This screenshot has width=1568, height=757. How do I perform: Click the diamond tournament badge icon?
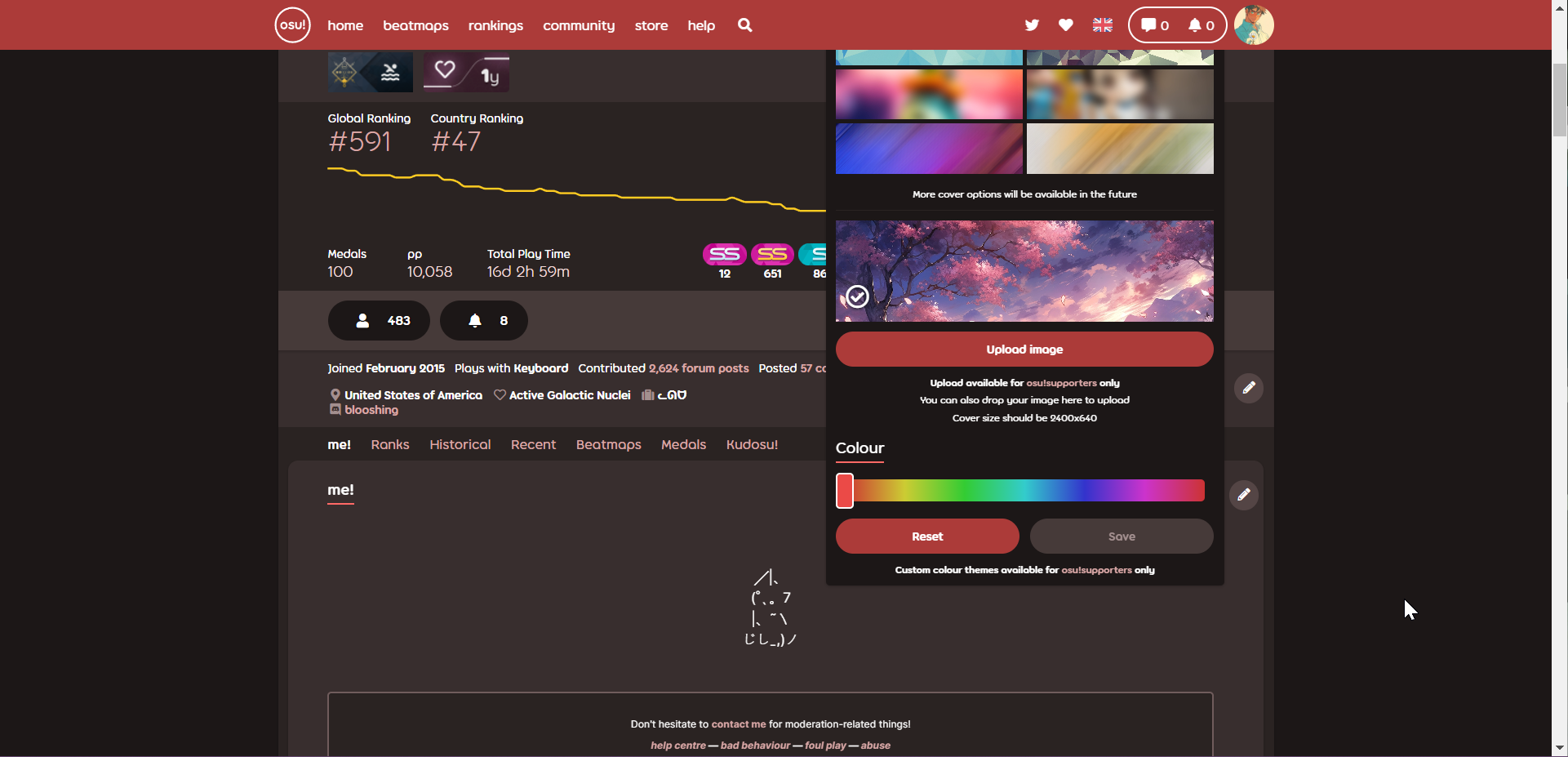(x=345, y=73)
